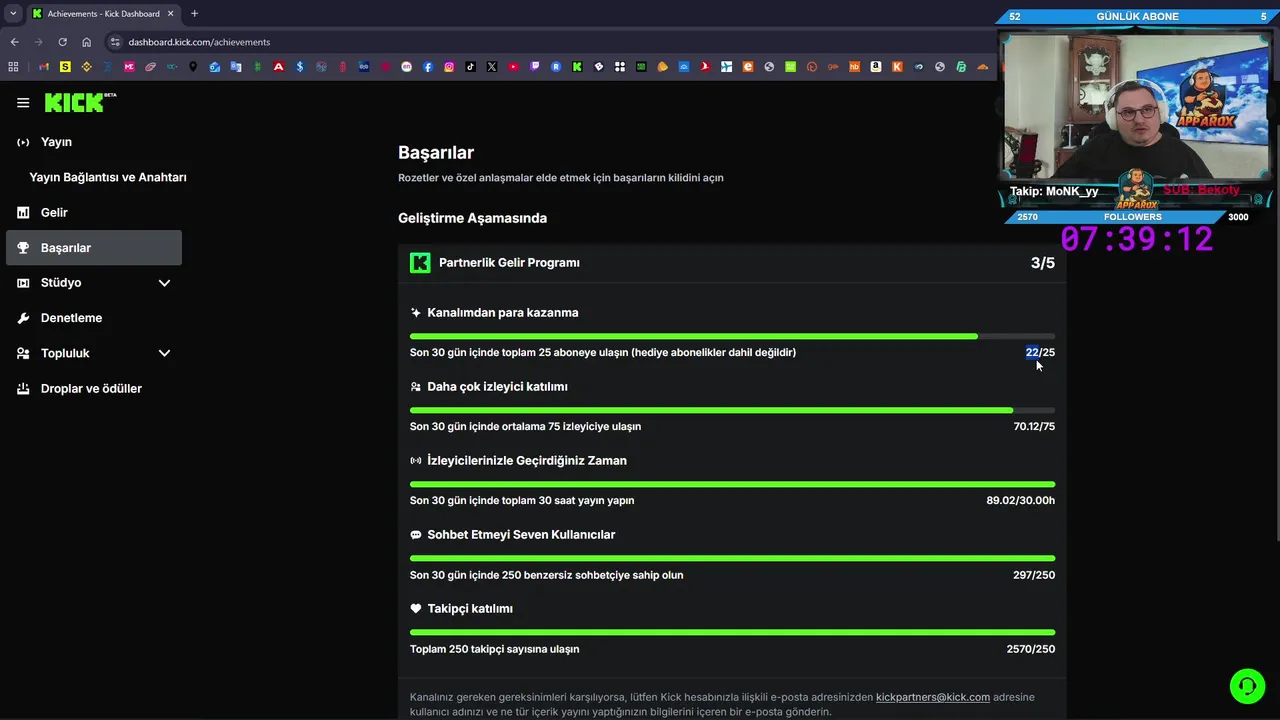This screenshot has width=1280, height=720.
Task: Open the Gmail bookmark icon
Action: coord(44,67)
